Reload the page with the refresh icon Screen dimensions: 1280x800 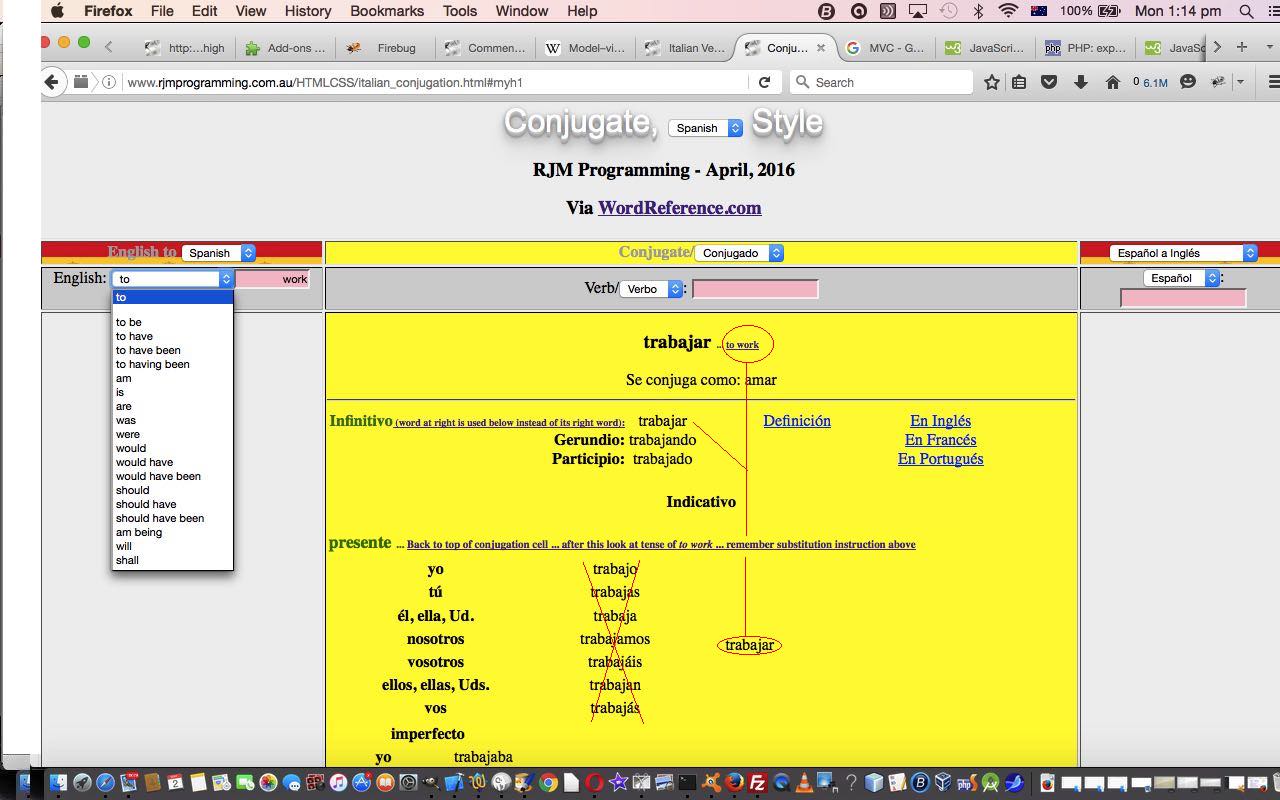tap(764, 82)
